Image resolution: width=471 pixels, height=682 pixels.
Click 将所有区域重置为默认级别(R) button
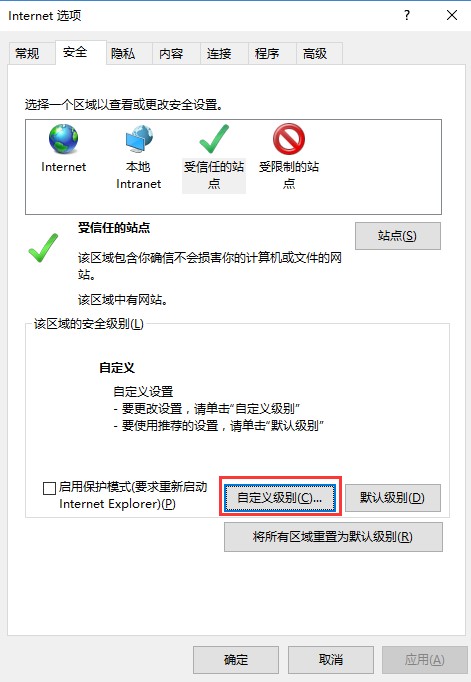(333, 537)
